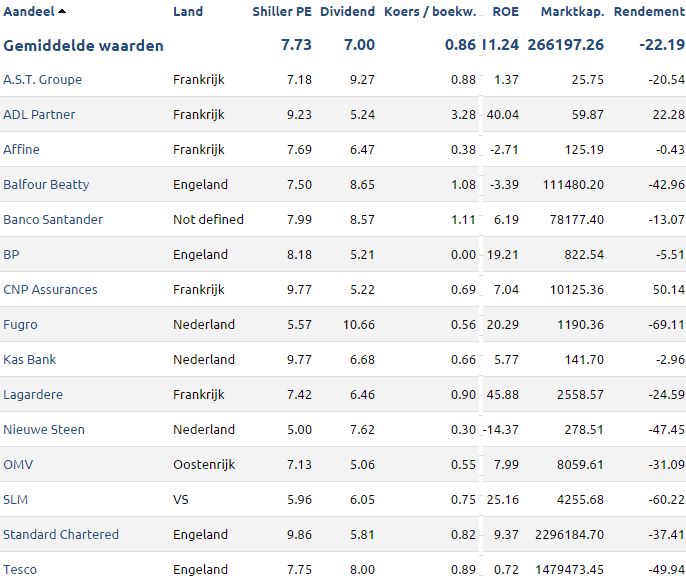The height and width of the screenshot is (581, 686).
Task: Select the Lagardere stock link
Action: coord(33,395)
